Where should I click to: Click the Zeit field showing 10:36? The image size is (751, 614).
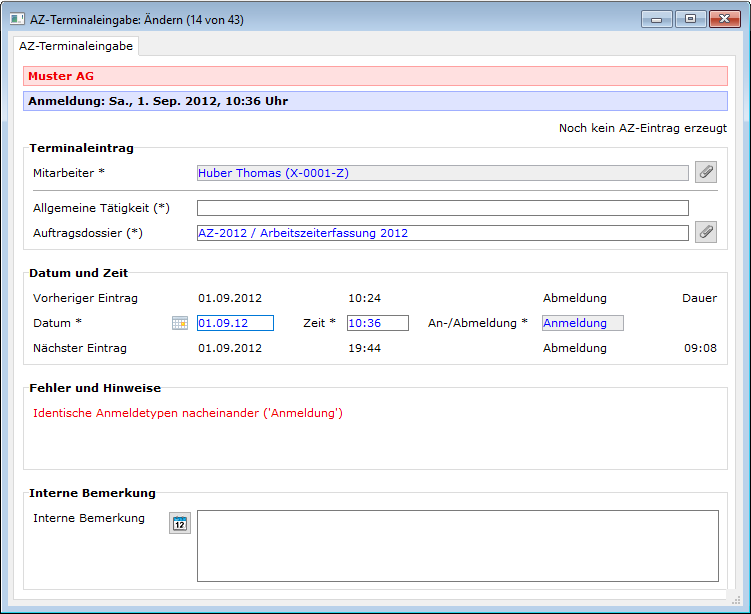tap(377, 323)
